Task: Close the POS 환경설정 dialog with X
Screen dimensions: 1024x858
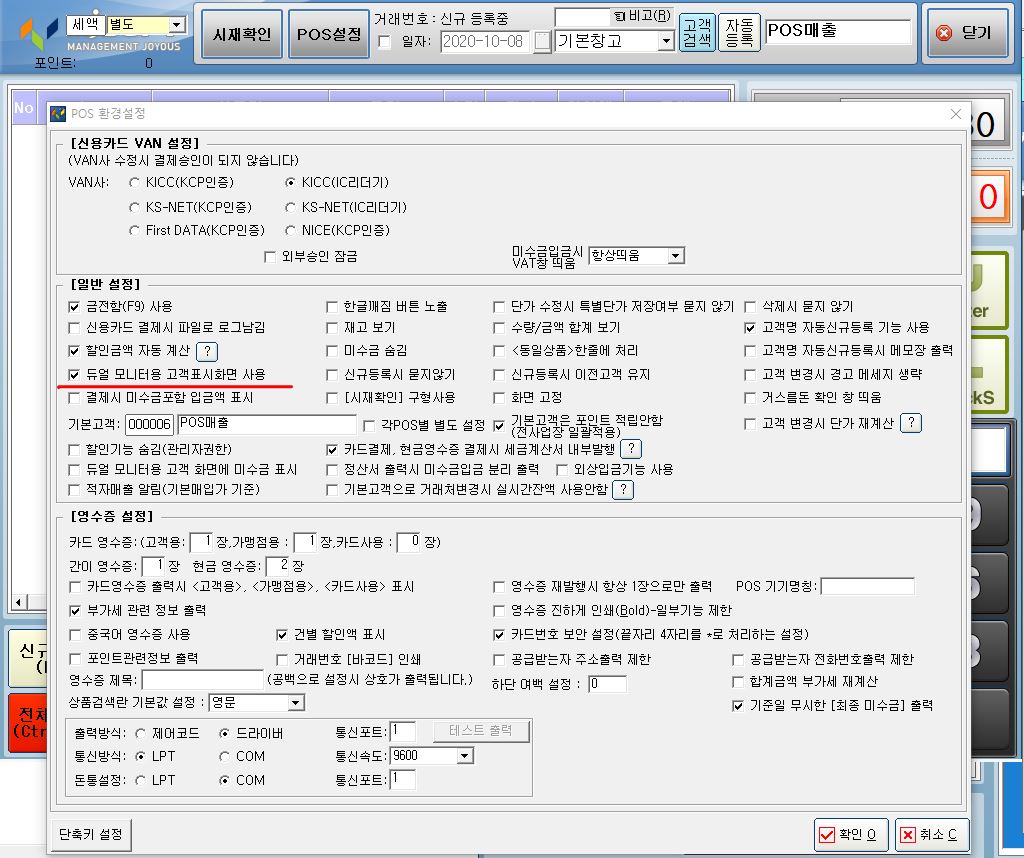Action: [x=956, y=114]
